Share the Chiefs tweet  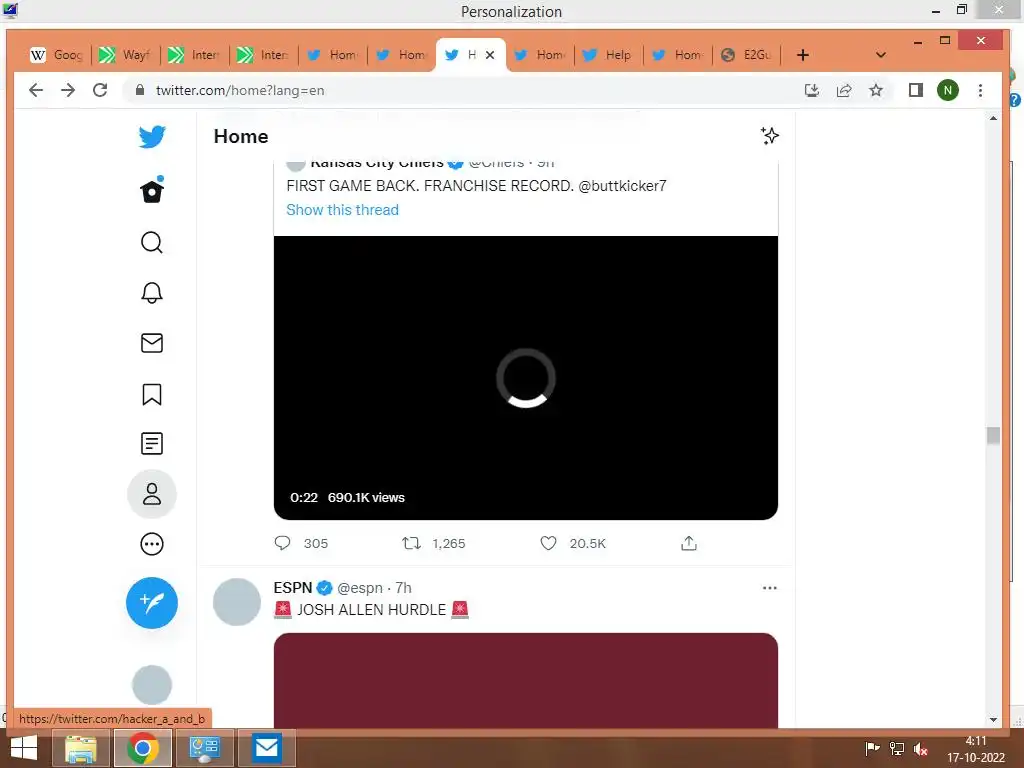pos(688,543)
